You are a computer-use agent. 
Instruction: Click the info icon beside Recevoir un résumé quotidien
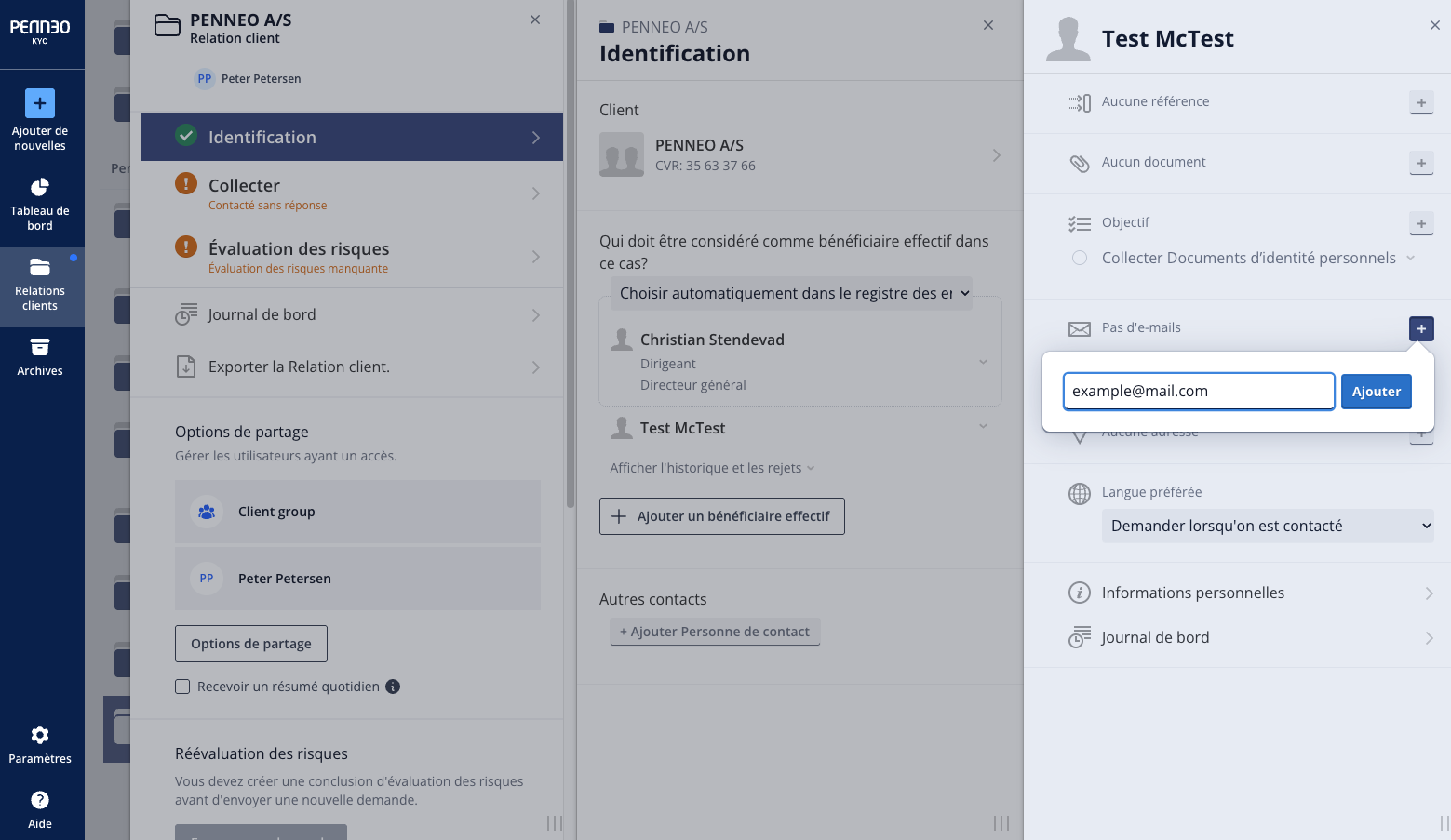click(393, 687)
